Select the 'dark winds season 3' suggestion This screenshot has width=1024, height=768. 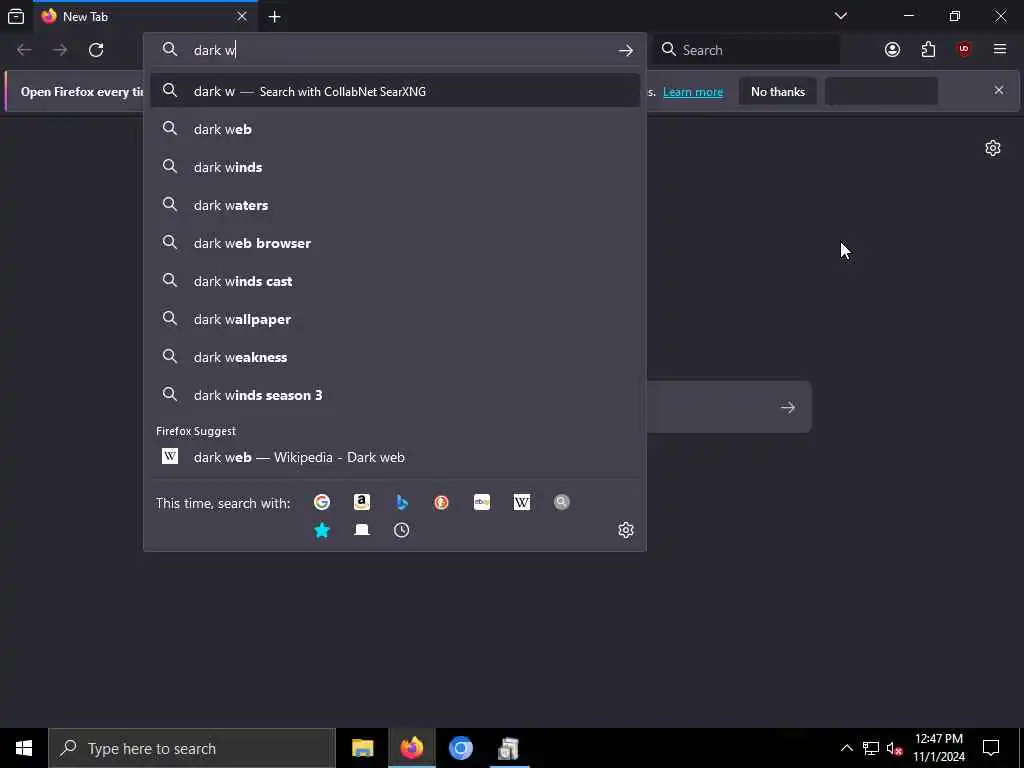pos(394,395)
